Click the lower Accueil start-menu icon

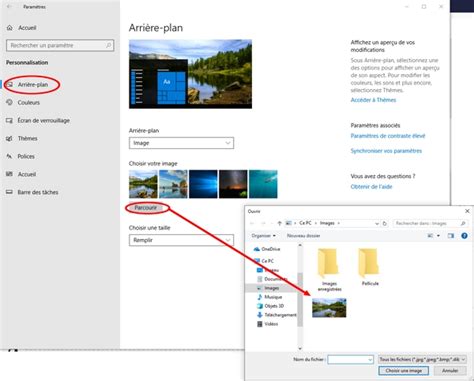coord(9,174)
